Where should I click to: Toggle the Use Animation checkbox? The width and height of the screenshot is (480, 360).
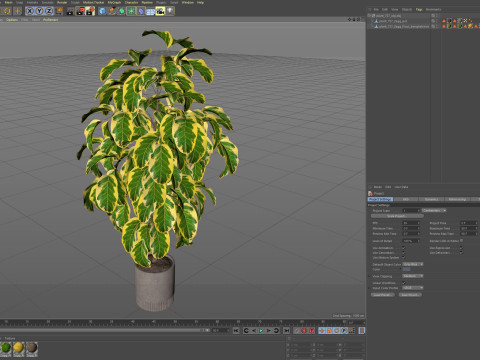click(x=403, y=248)
